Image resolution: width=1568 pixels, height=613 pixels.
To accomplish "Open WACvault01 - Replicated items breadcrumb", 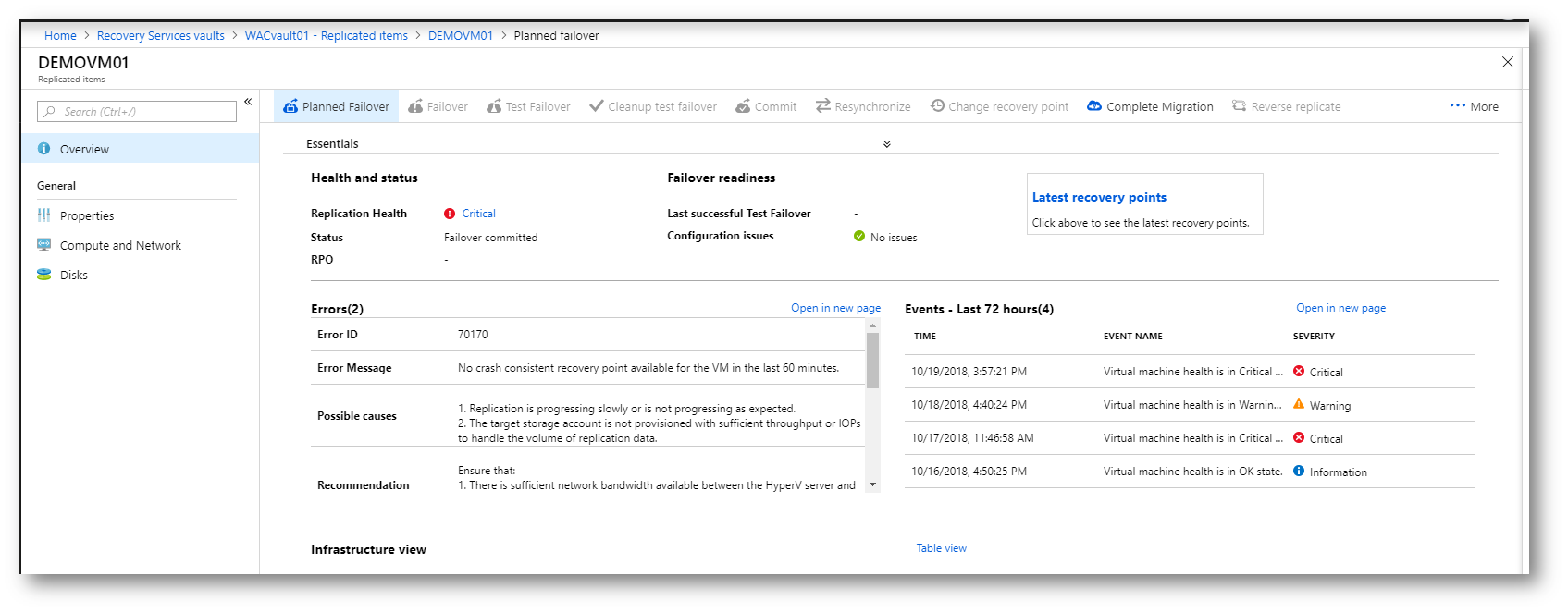I will tap(327, 35).
